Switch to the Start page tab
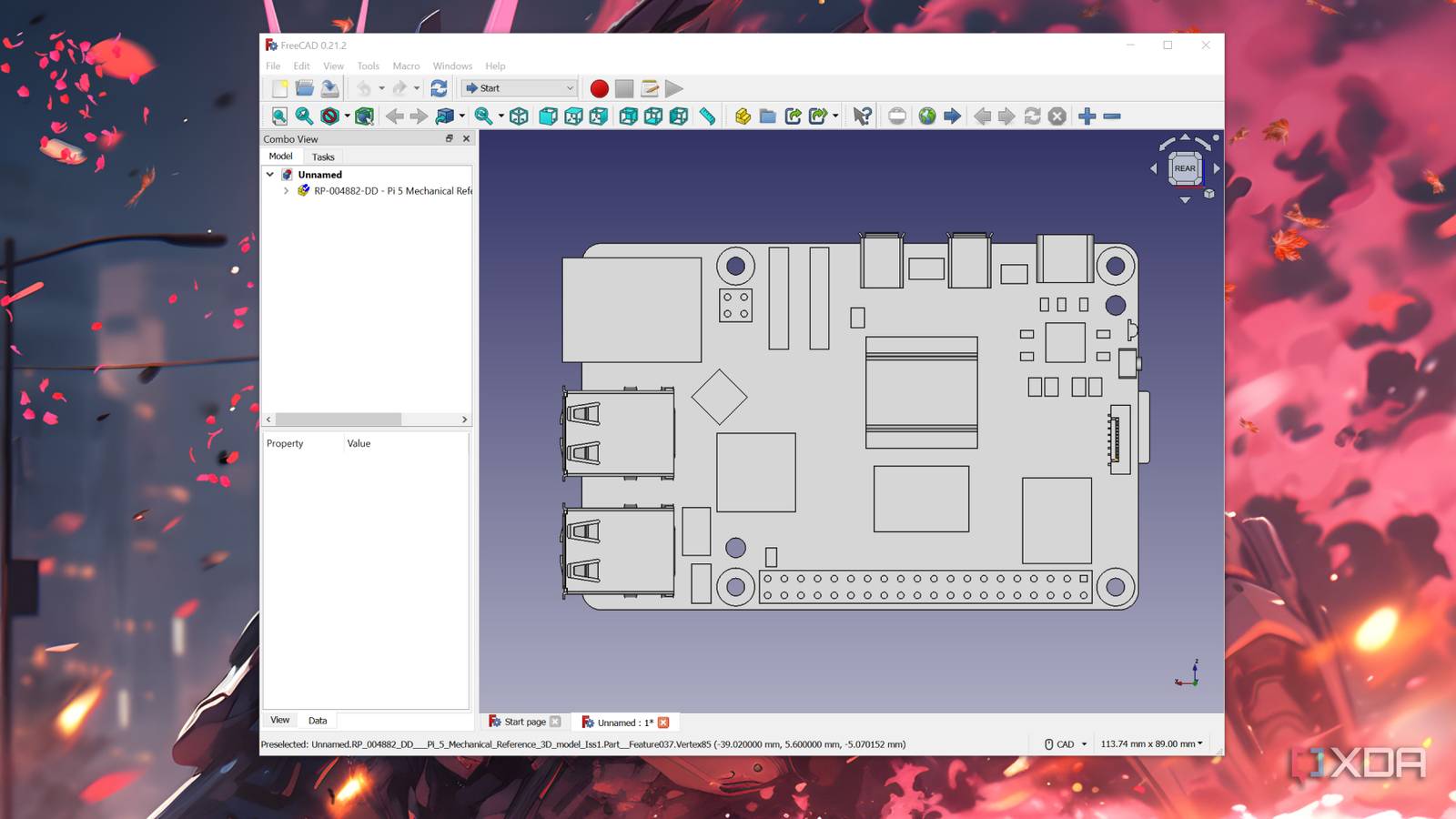Image resolution: width=1456 pixels, height=819 pixels. point(525,722)
